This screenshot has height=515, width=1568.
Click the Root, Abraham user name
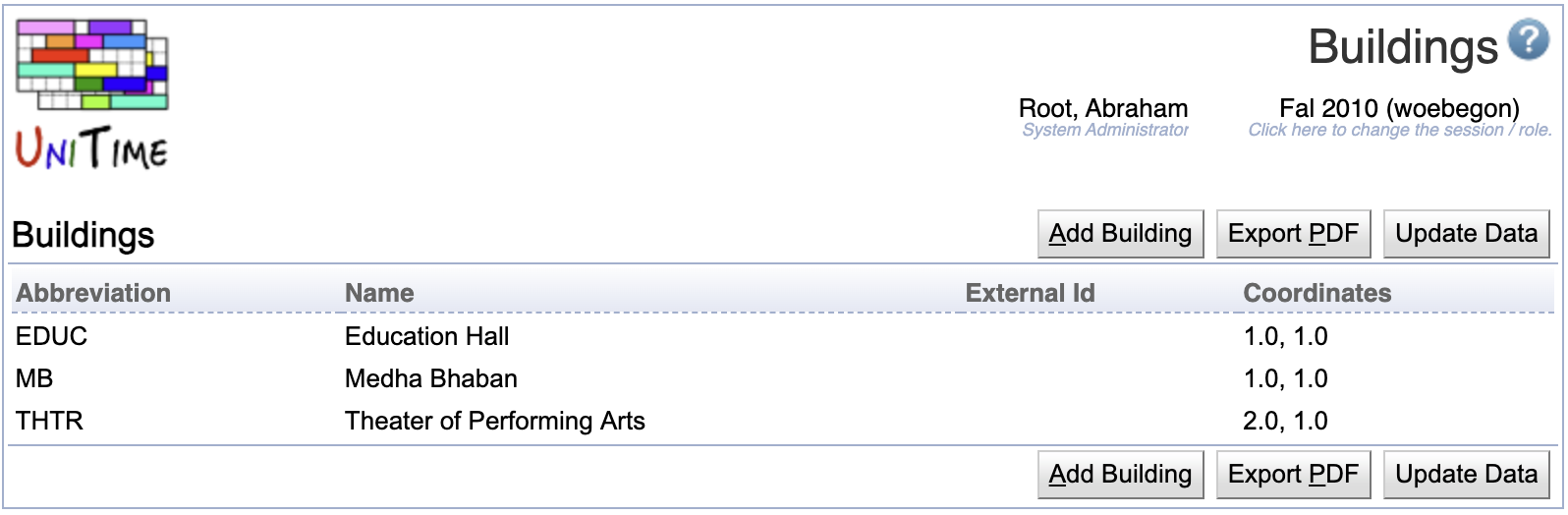click(x=1103, y=108)
